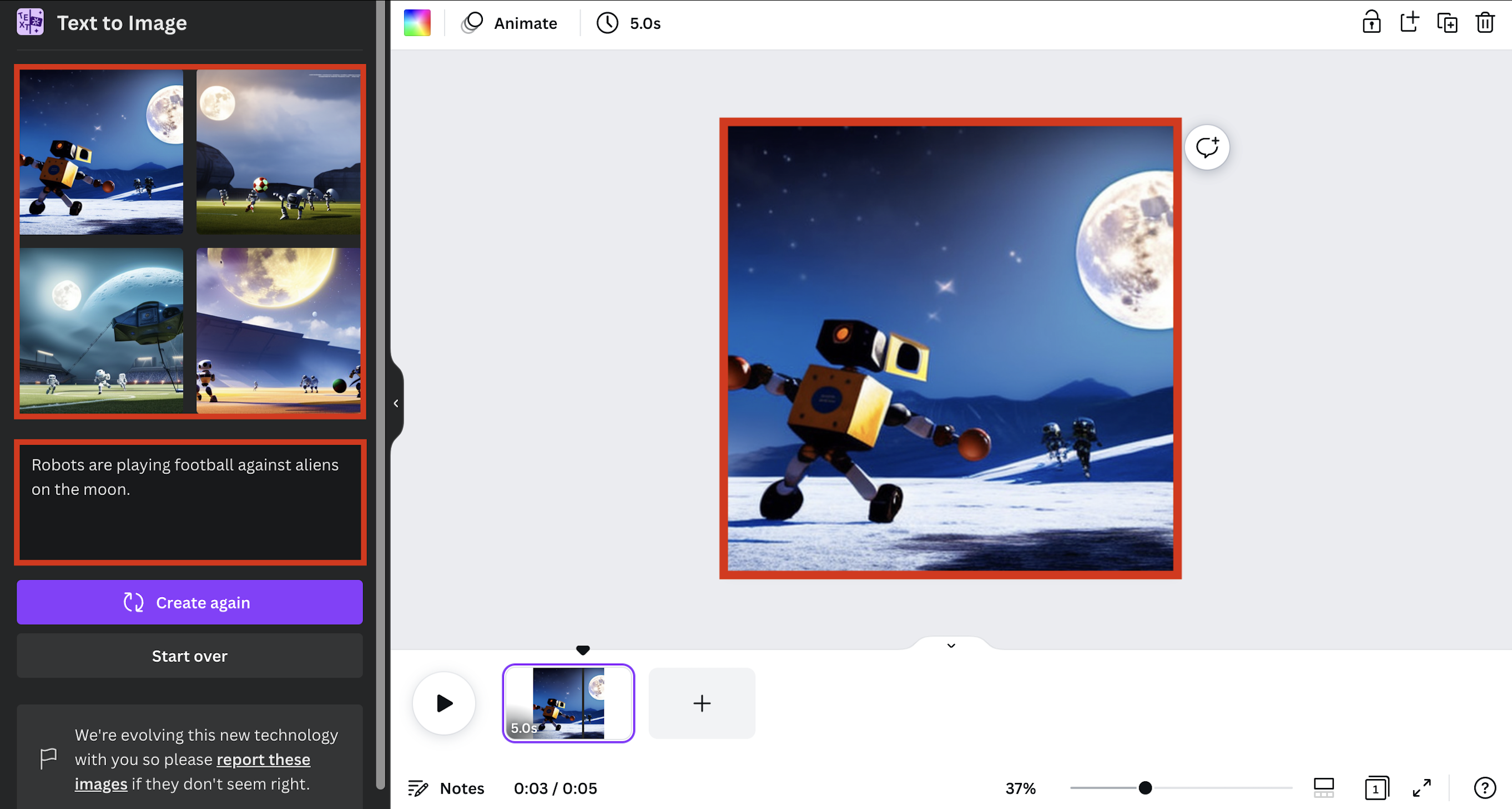This screenshot has width=1512, height=809.
Task: Select the green field robots thumbnail
Action: [x=278, y=152]
